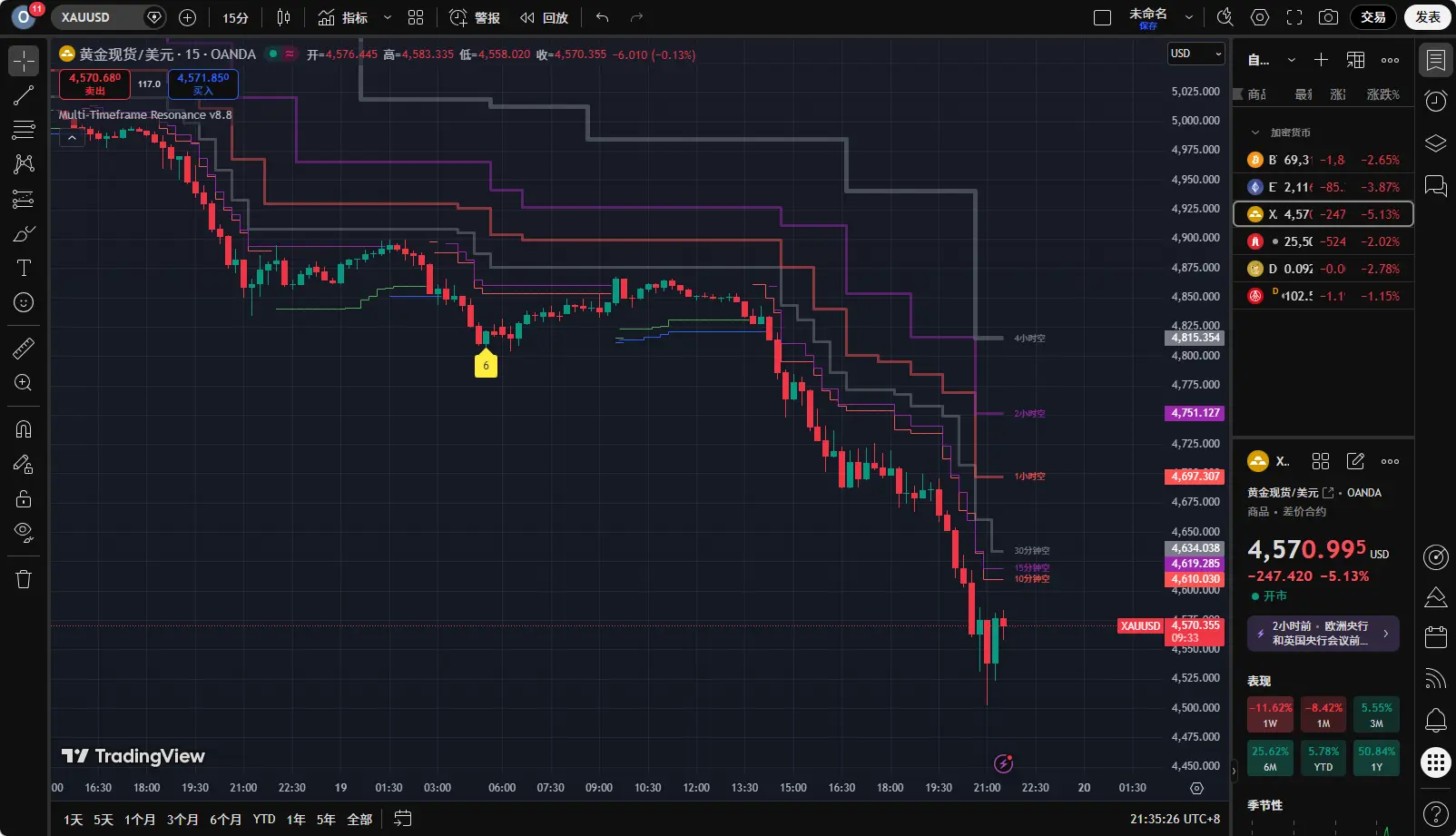The image size is (1456, 836).
Task: Select the ruler measure tool
Action: pos(24,348)
